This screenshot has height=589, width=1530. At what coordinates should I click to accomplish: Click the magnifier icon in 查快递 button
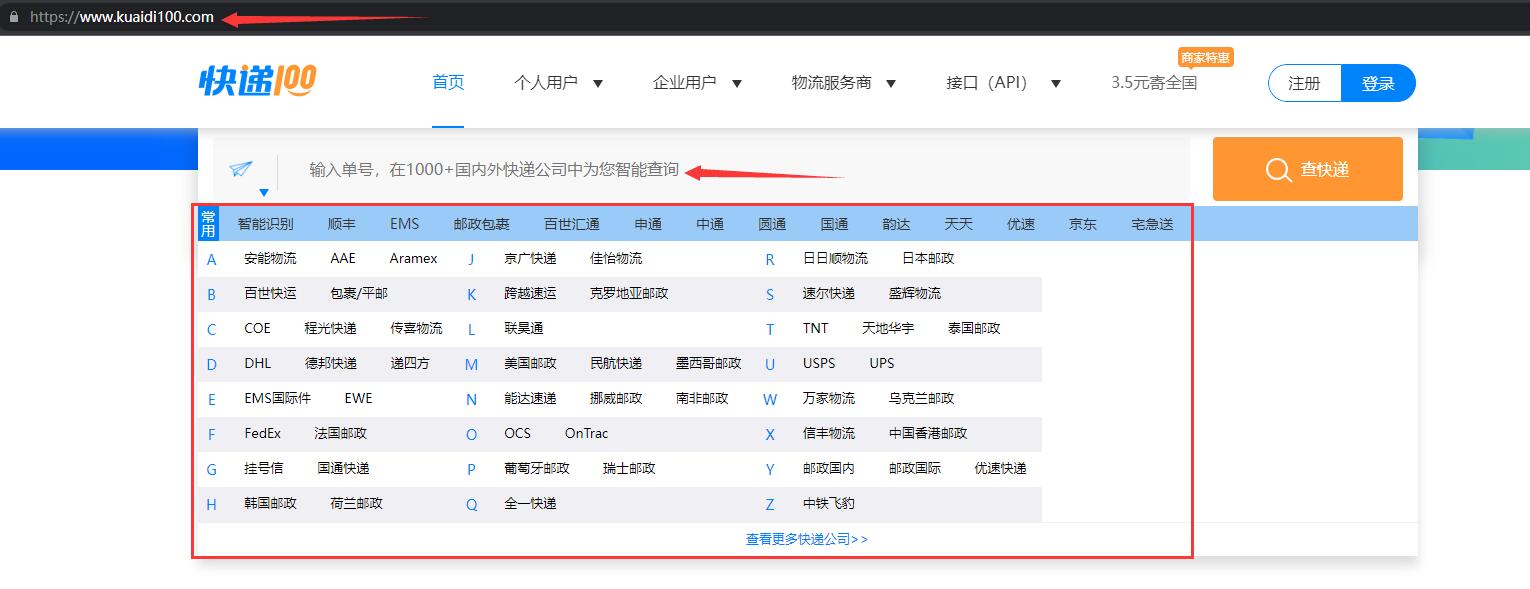point(1278,170)
